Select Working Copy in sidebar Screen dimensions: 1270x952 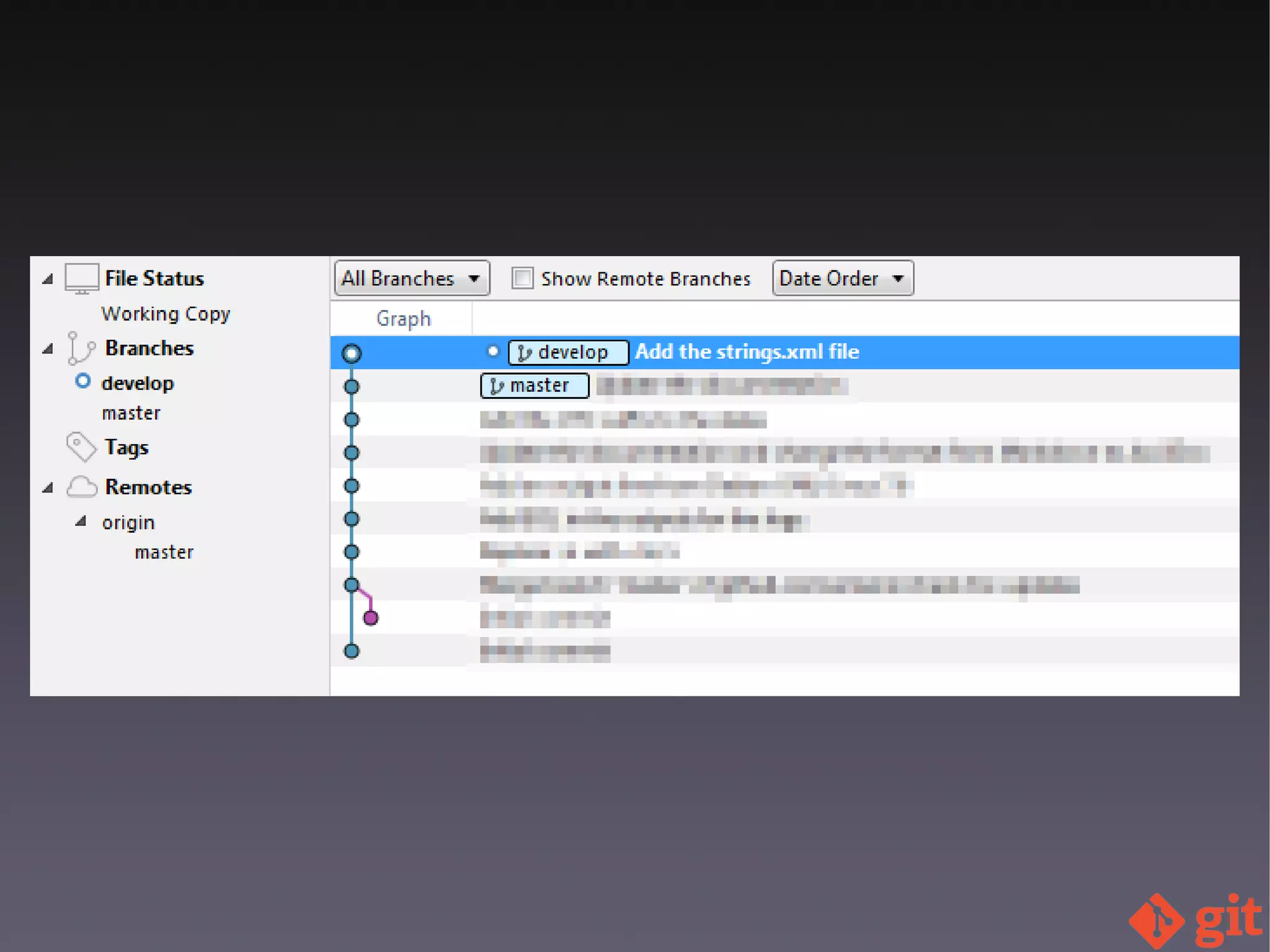point(166,314)
